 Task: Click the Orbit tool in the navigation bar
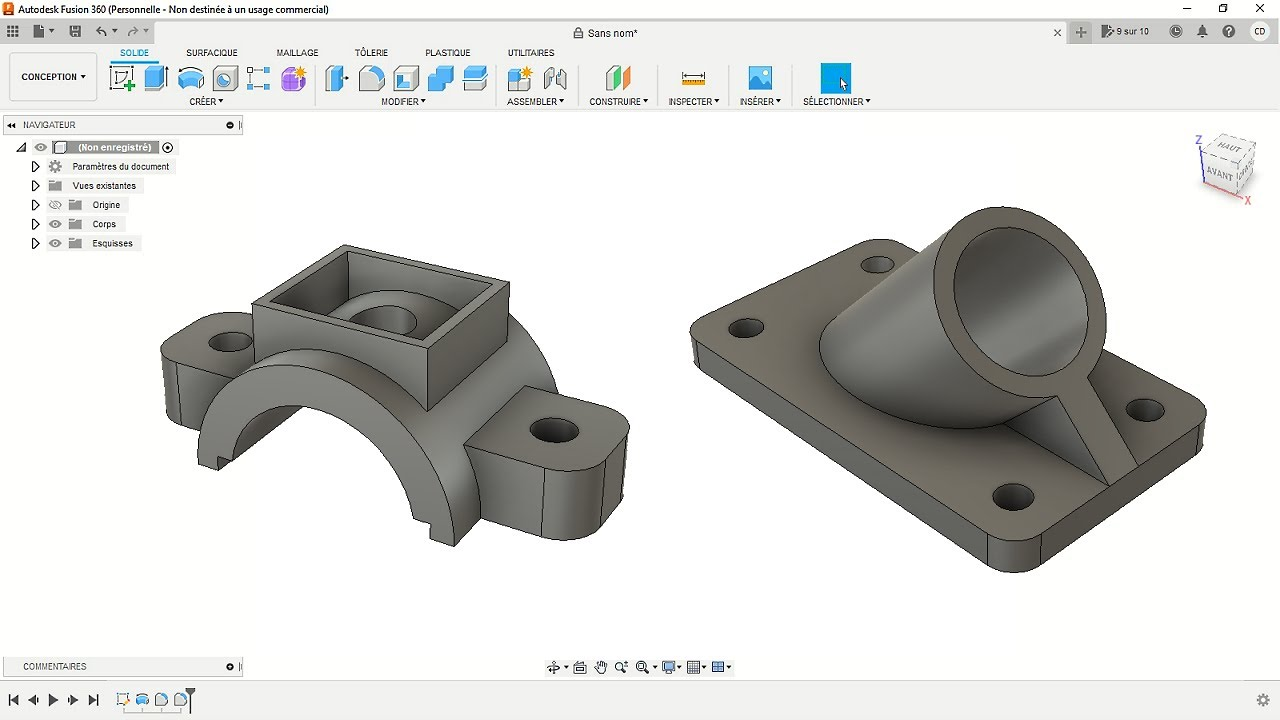click(x=555, y=666)
